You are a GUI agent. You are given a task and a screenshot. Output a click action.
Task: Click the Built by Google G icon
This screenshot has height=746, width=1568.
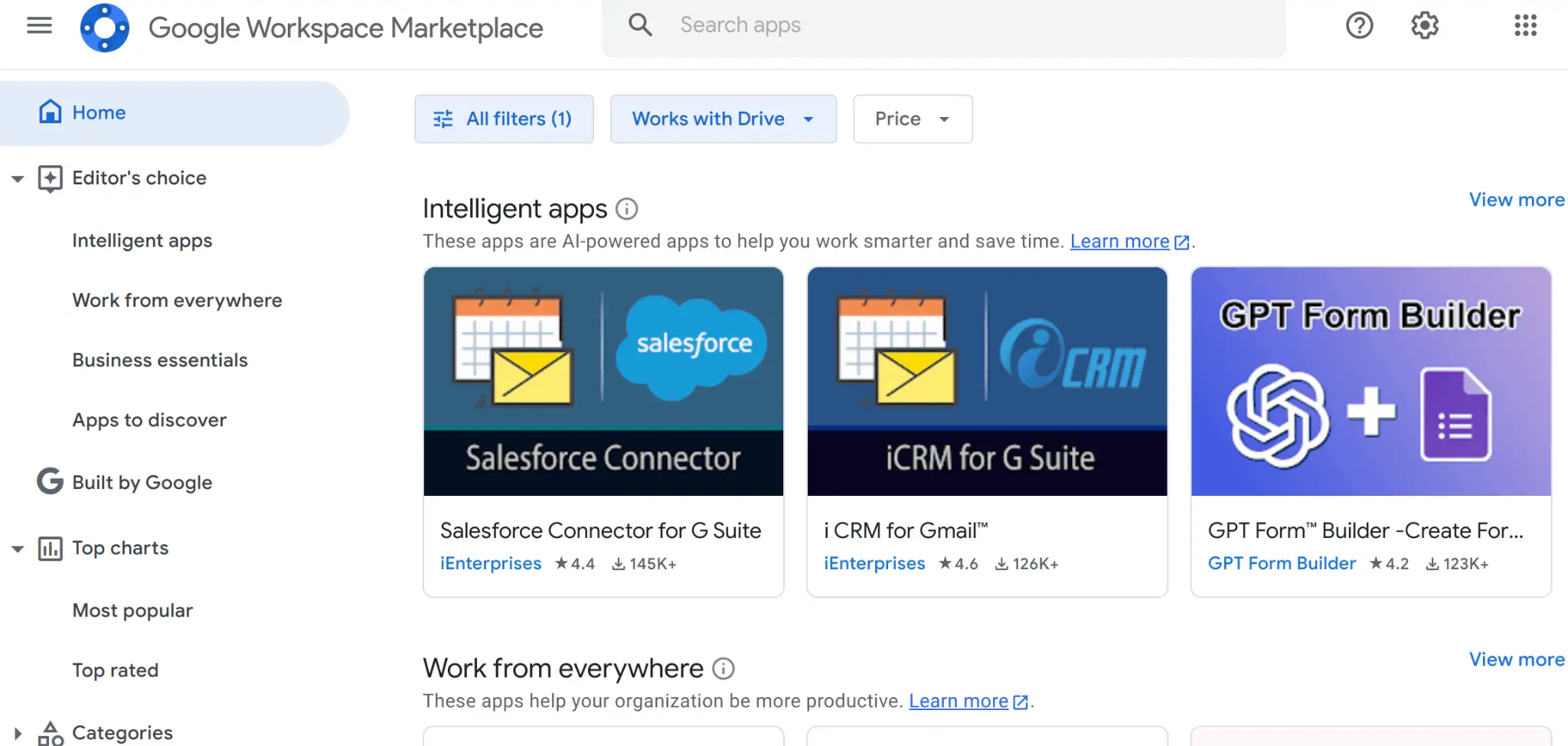coord(50,481)
